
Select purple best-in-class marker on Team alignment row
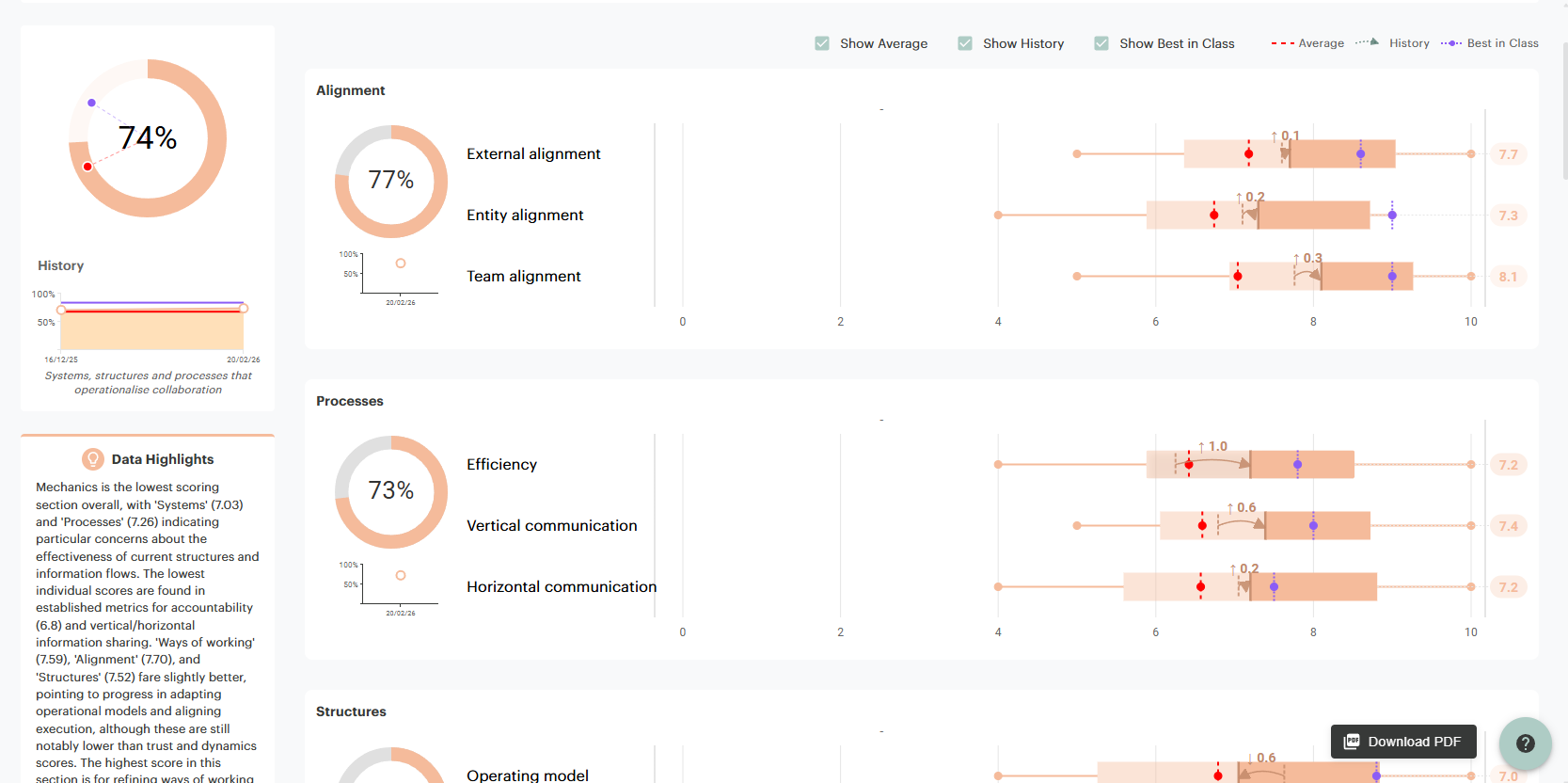(1392, 276)
